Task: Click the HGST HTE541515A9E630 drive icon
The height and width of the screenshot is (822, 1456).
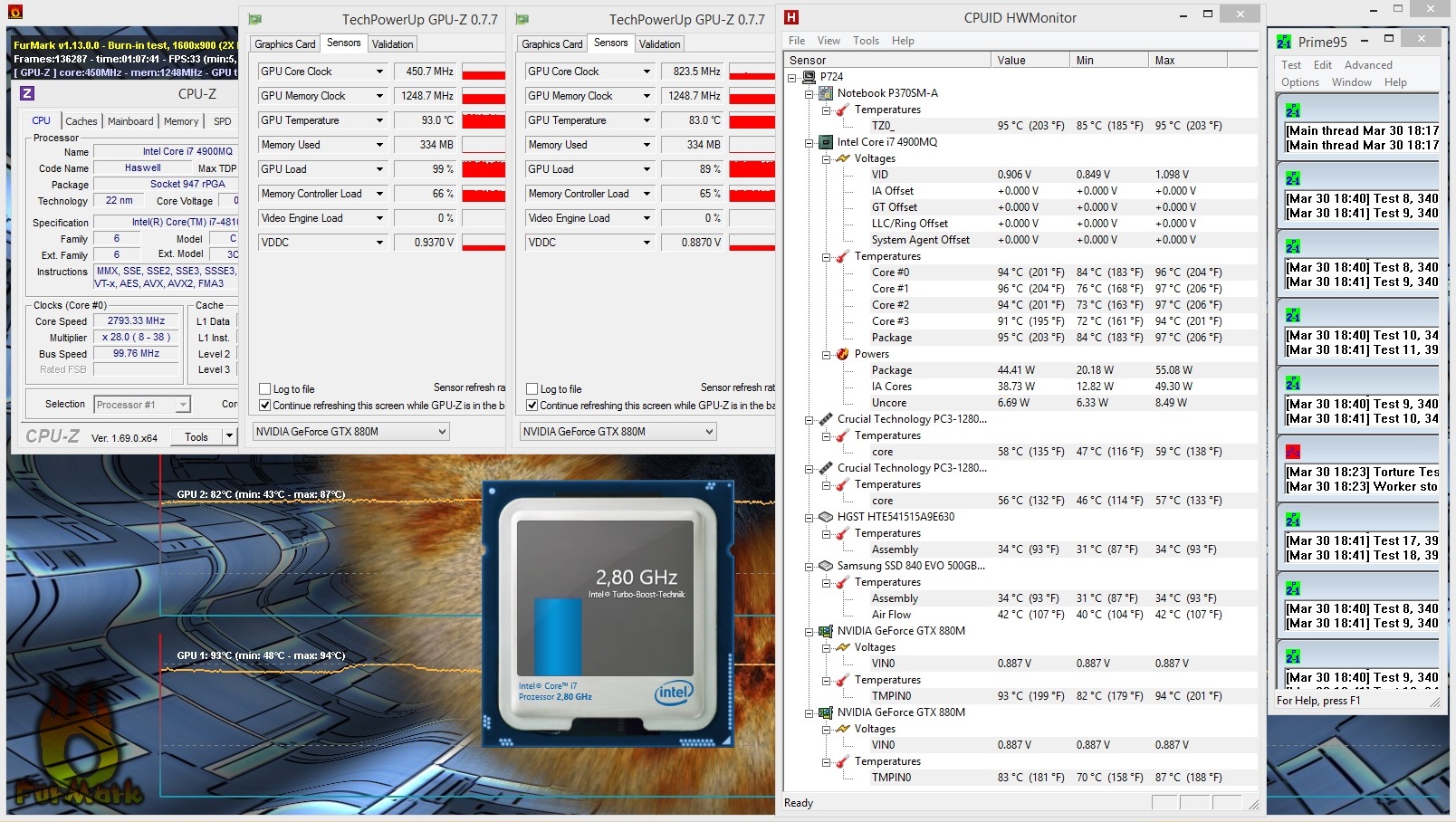Action: [x=826, y=517]
